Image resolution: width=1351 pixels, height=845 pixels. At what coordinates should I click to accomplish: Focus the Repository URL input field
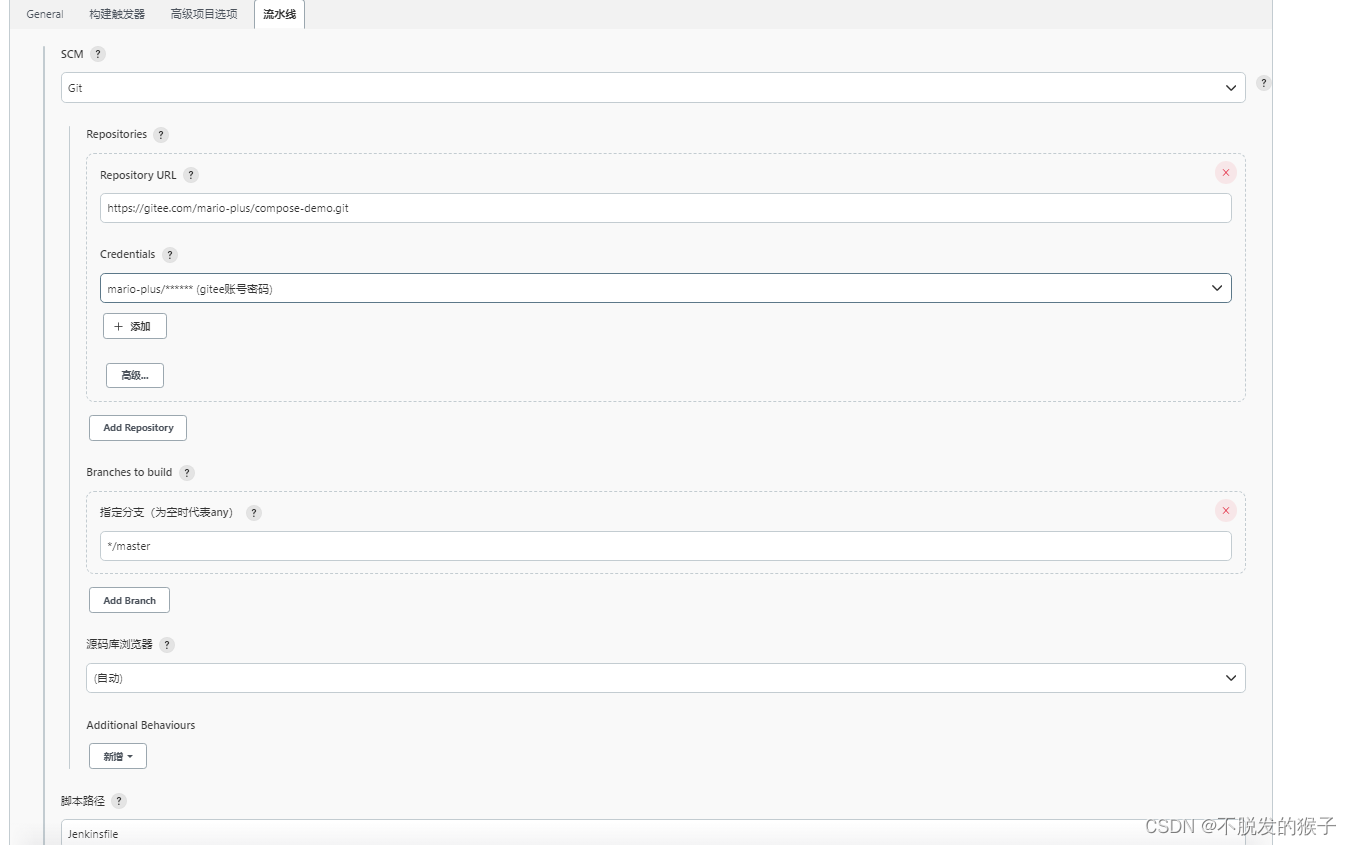666,208
